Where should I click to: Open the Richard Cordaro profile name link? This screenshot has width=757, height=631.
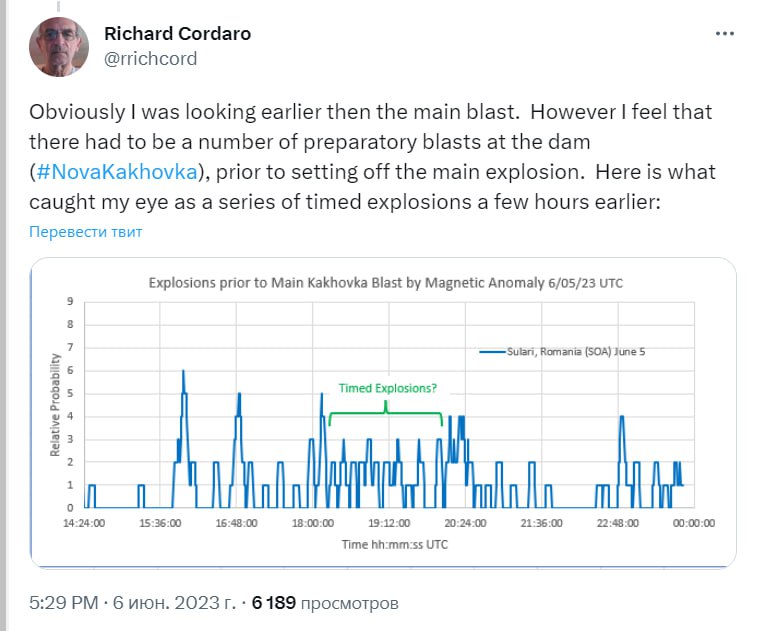coord(177,33)
